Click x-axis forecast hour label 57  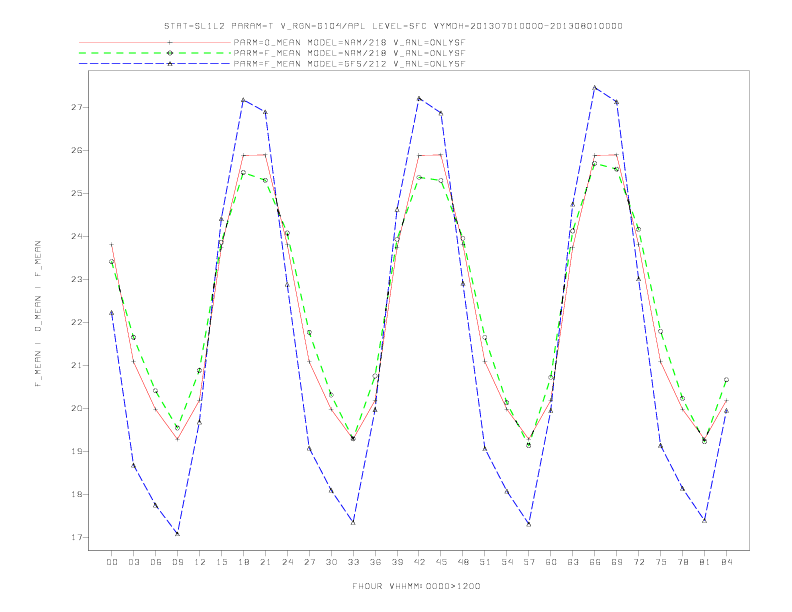pyautogui.click(x=529, y=562)
